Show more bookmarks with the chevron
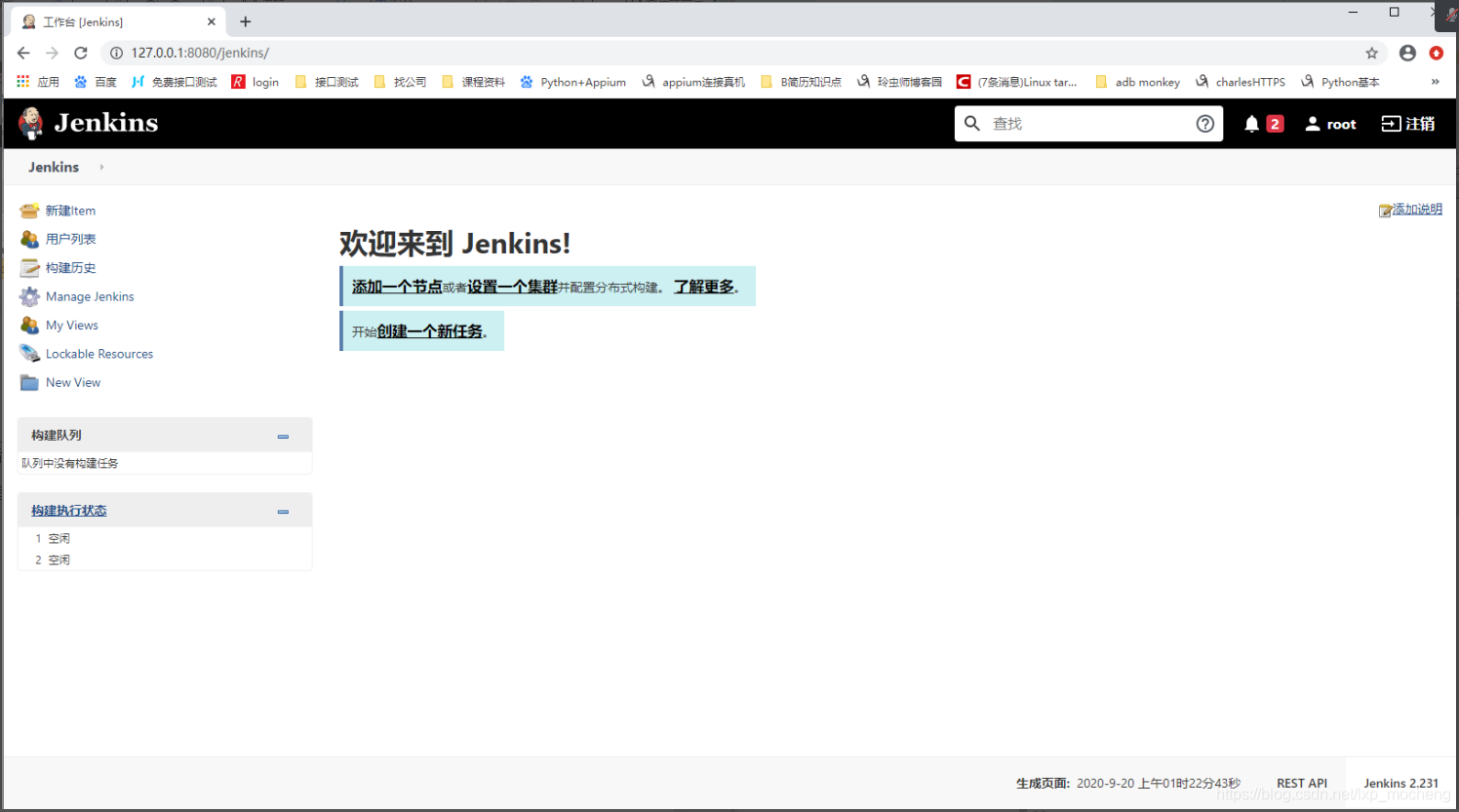The height and width of the screenshot is (812, 1459). 1435,82
